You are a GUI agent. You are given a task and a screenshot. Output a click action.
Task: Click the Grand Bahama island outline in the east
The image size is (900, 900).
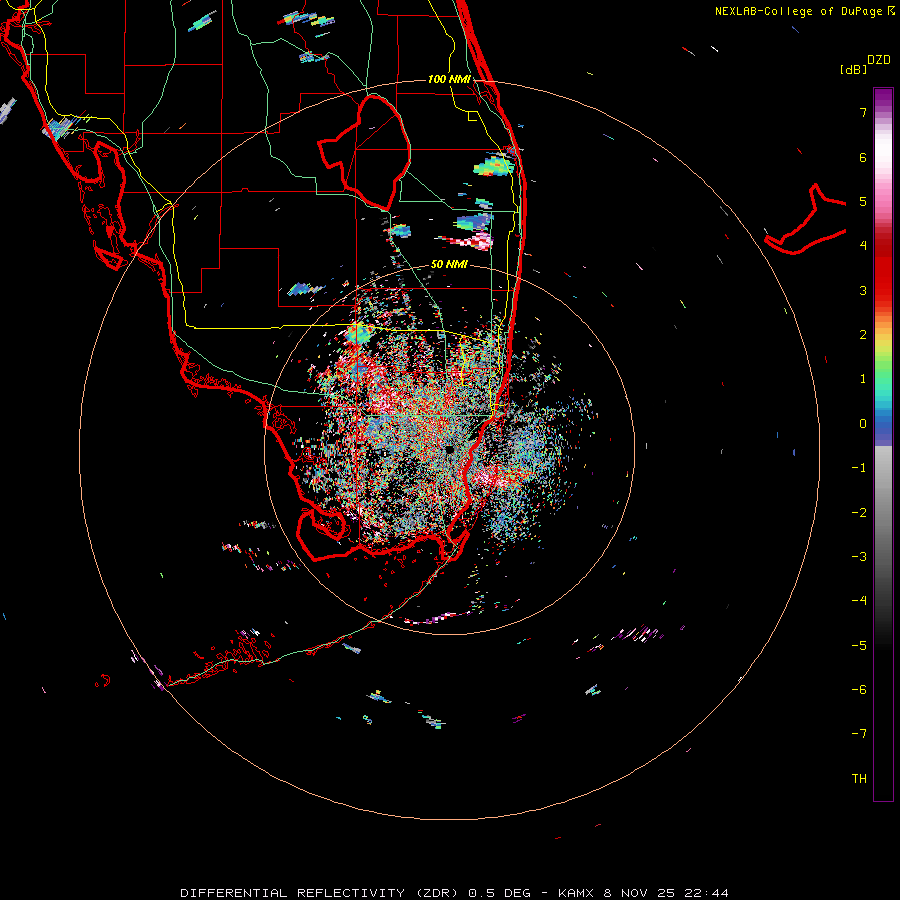(806, 219)
